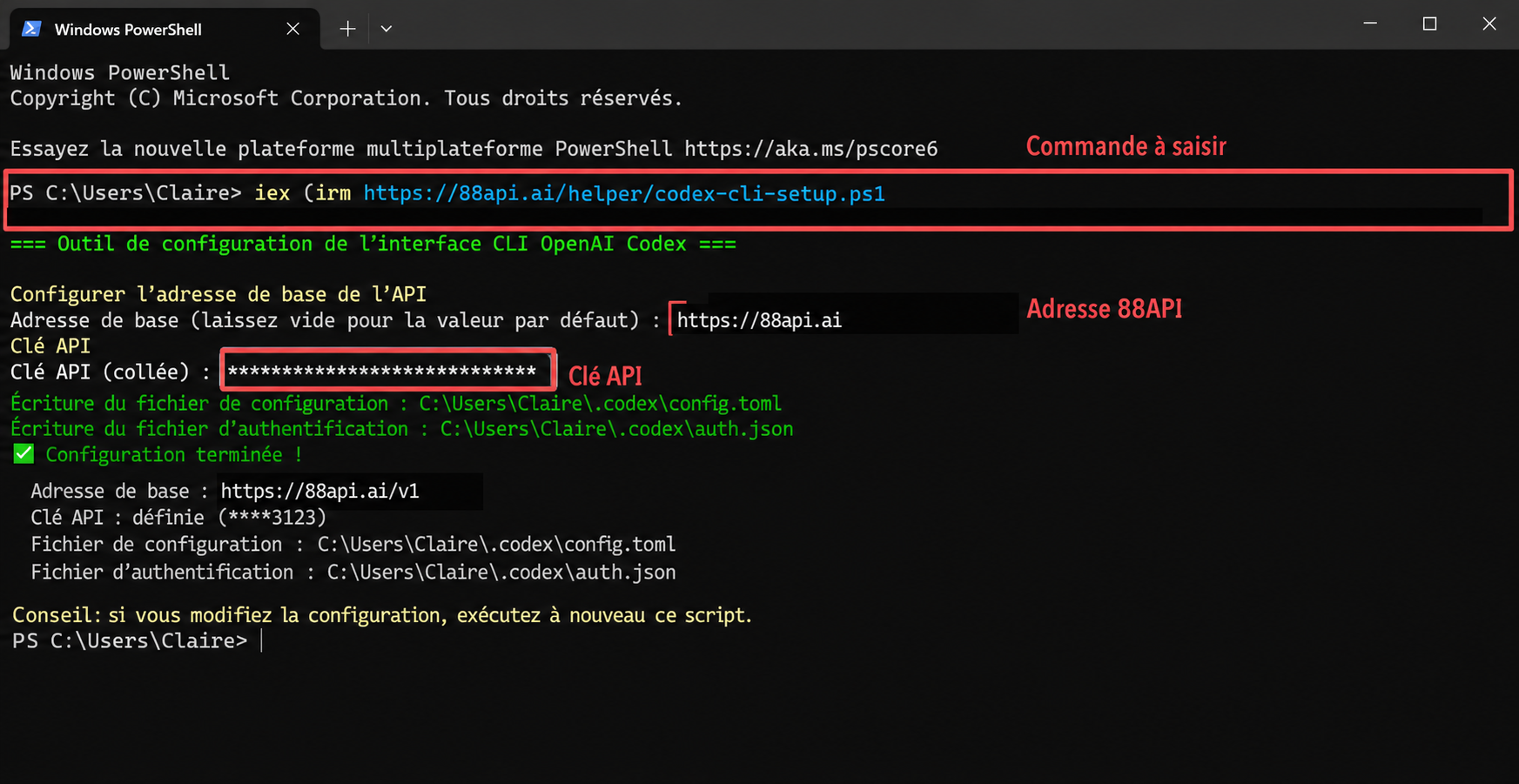1519x784 pixels.
Task: Close the terminal window
Action: click(1489, 23)
